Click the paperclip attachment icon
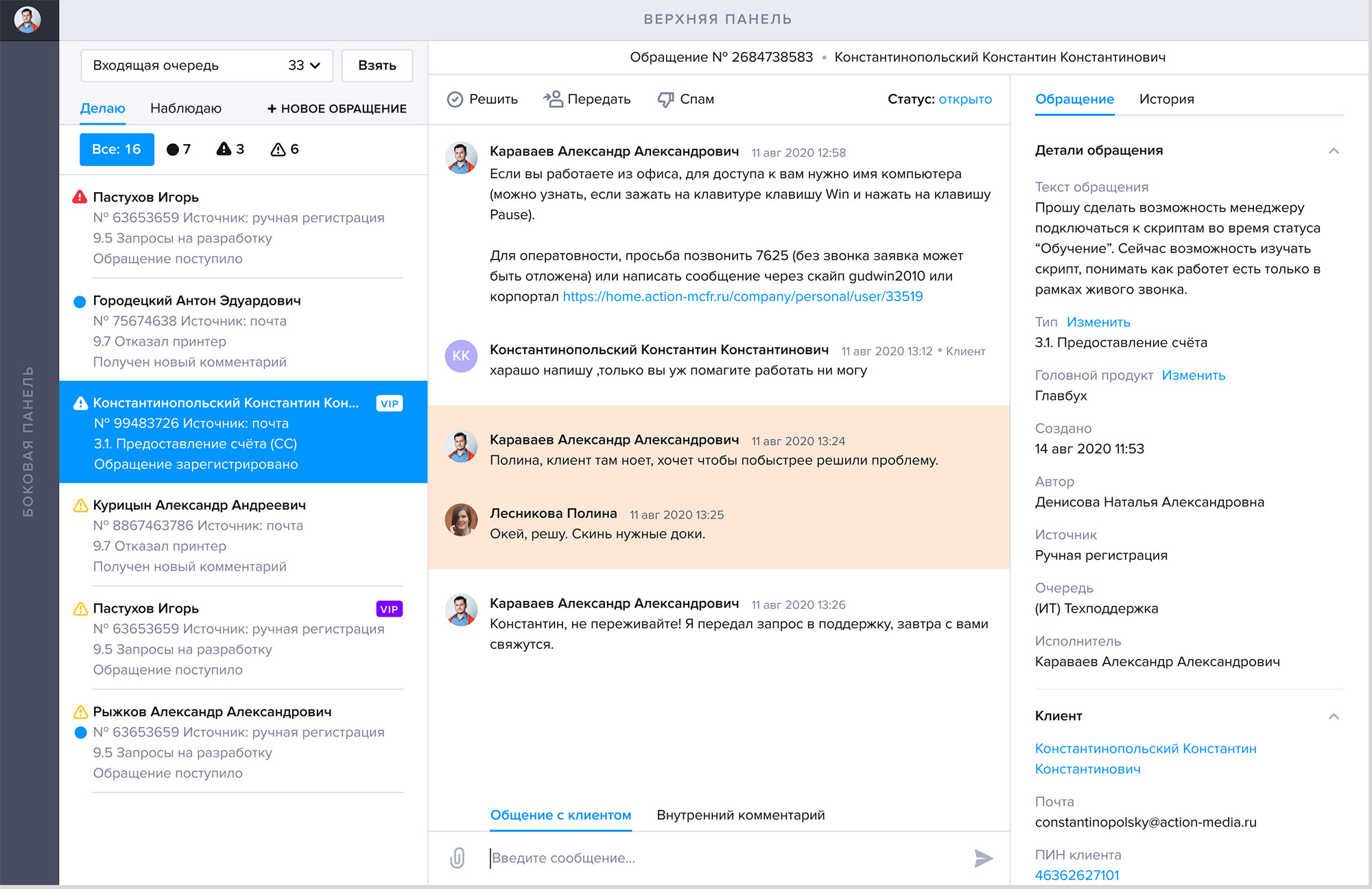This screenshot has height=889, width=1372. 458,857
